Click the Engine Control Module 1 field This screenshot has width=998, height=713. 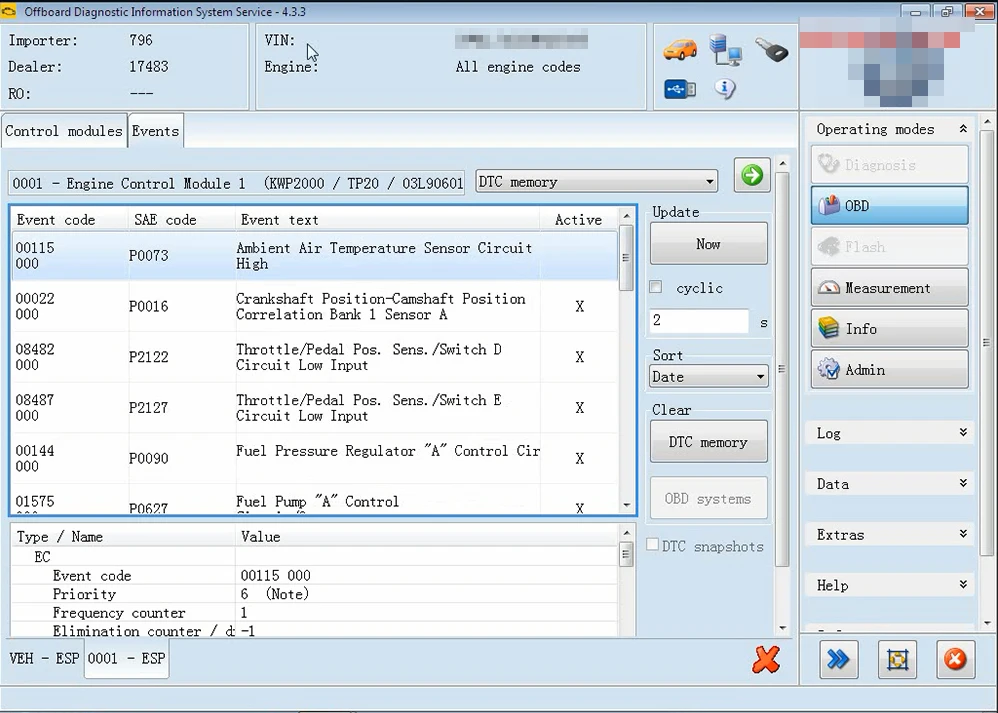236,183
